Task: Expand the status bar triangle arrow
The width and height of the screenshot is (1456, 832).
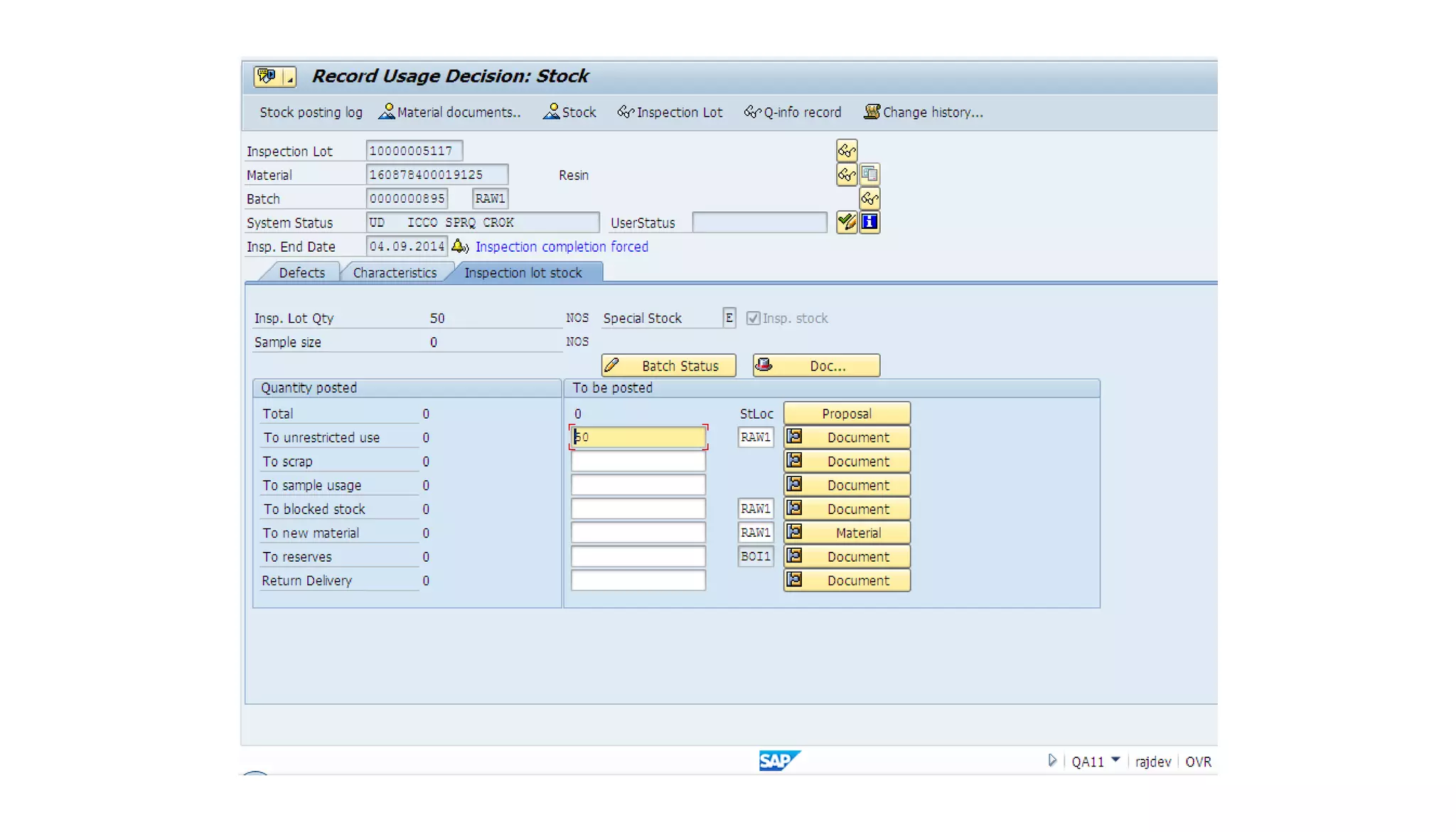Action: pyautogui.click(x=1051, y=760)
